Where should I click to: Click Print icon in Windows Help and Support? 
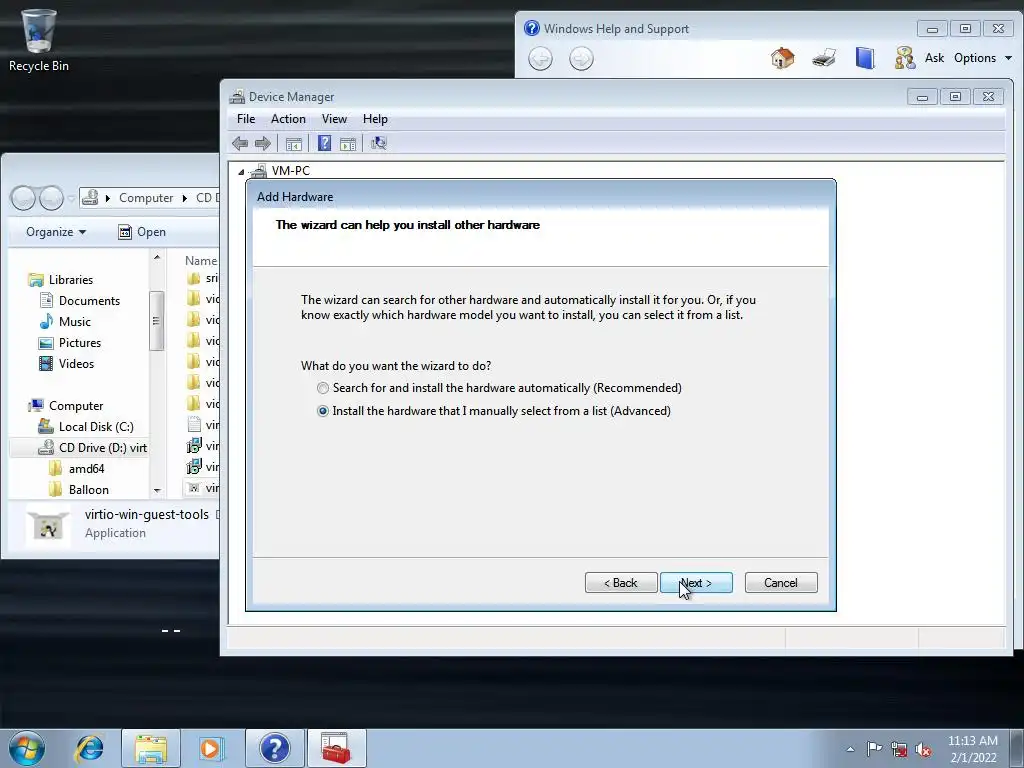[x=824, y=58]
